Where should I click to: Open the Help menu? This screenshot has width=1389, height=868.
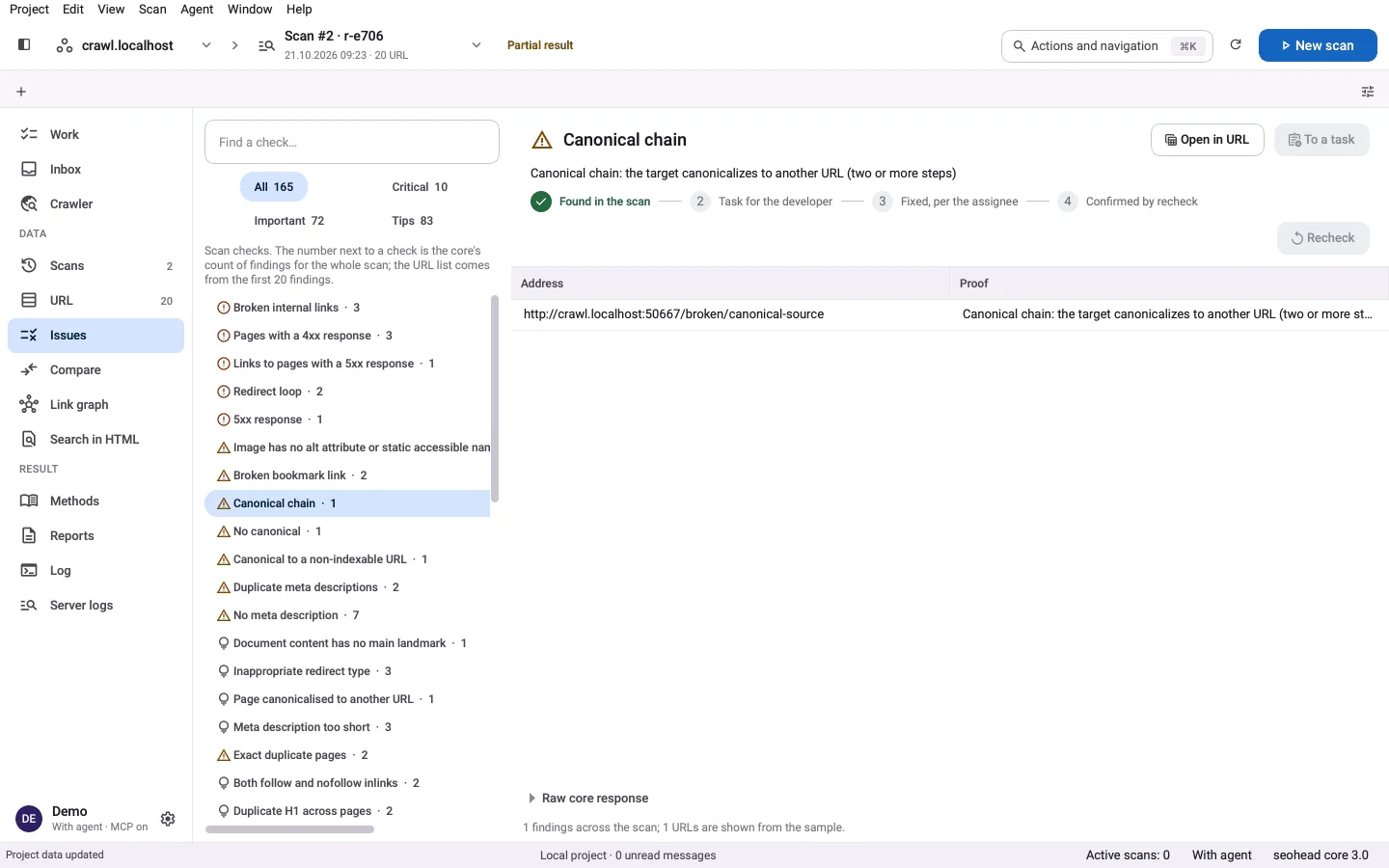299,9
